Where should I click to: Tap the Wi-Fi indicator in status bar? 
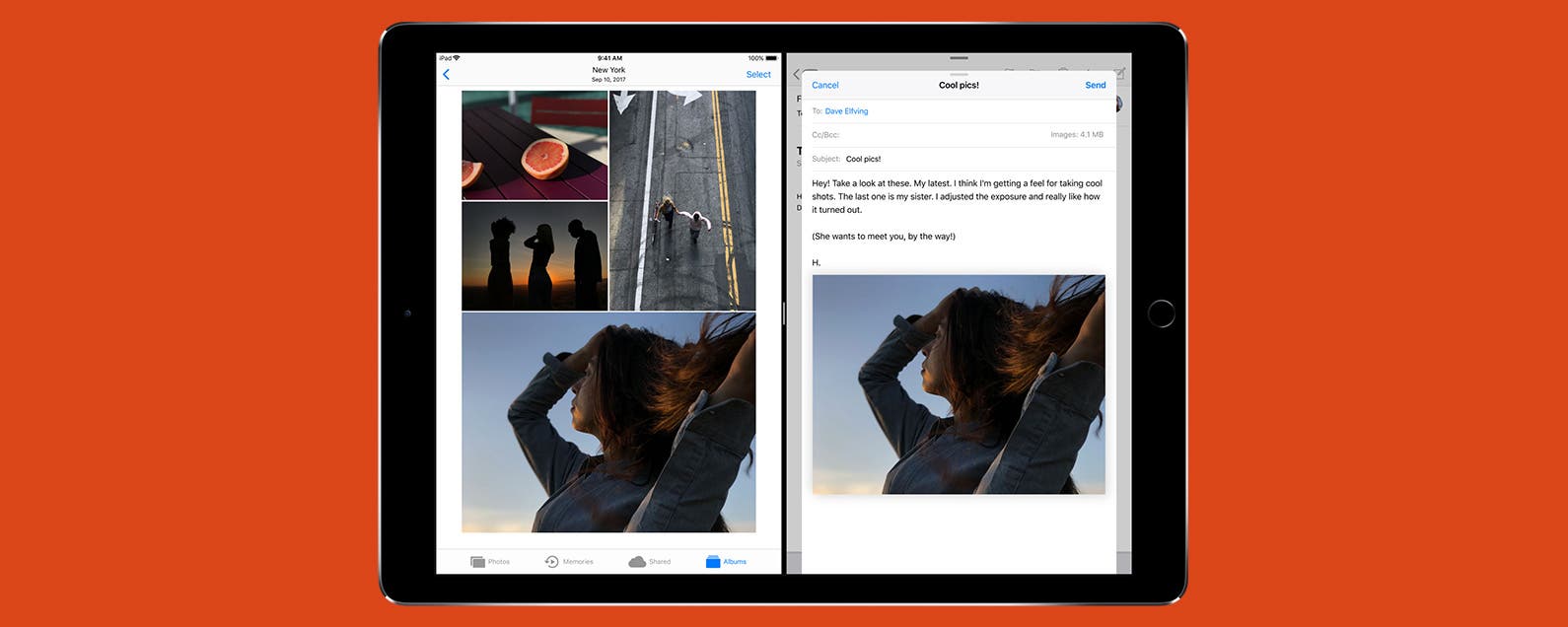pos(456,58)
